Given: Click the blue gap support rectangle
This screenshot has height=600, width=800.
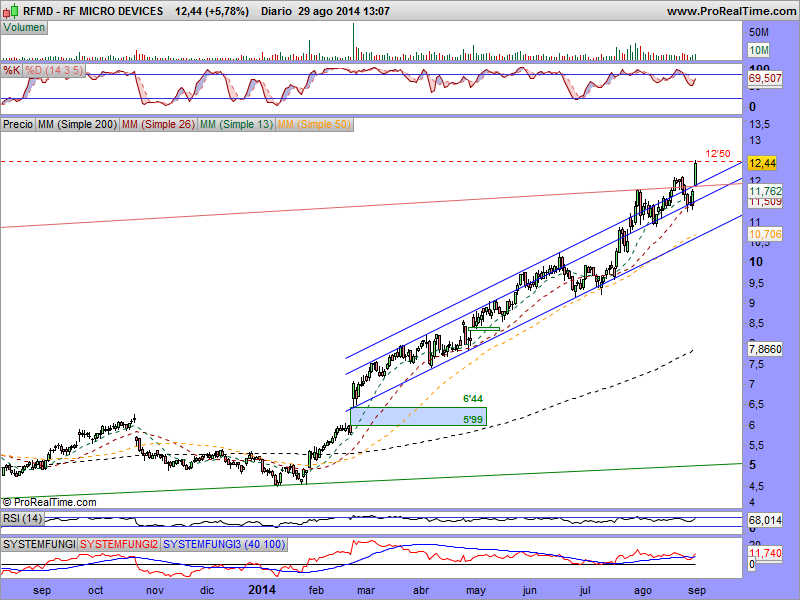Looking at the screenshot, I should point(418,416).
